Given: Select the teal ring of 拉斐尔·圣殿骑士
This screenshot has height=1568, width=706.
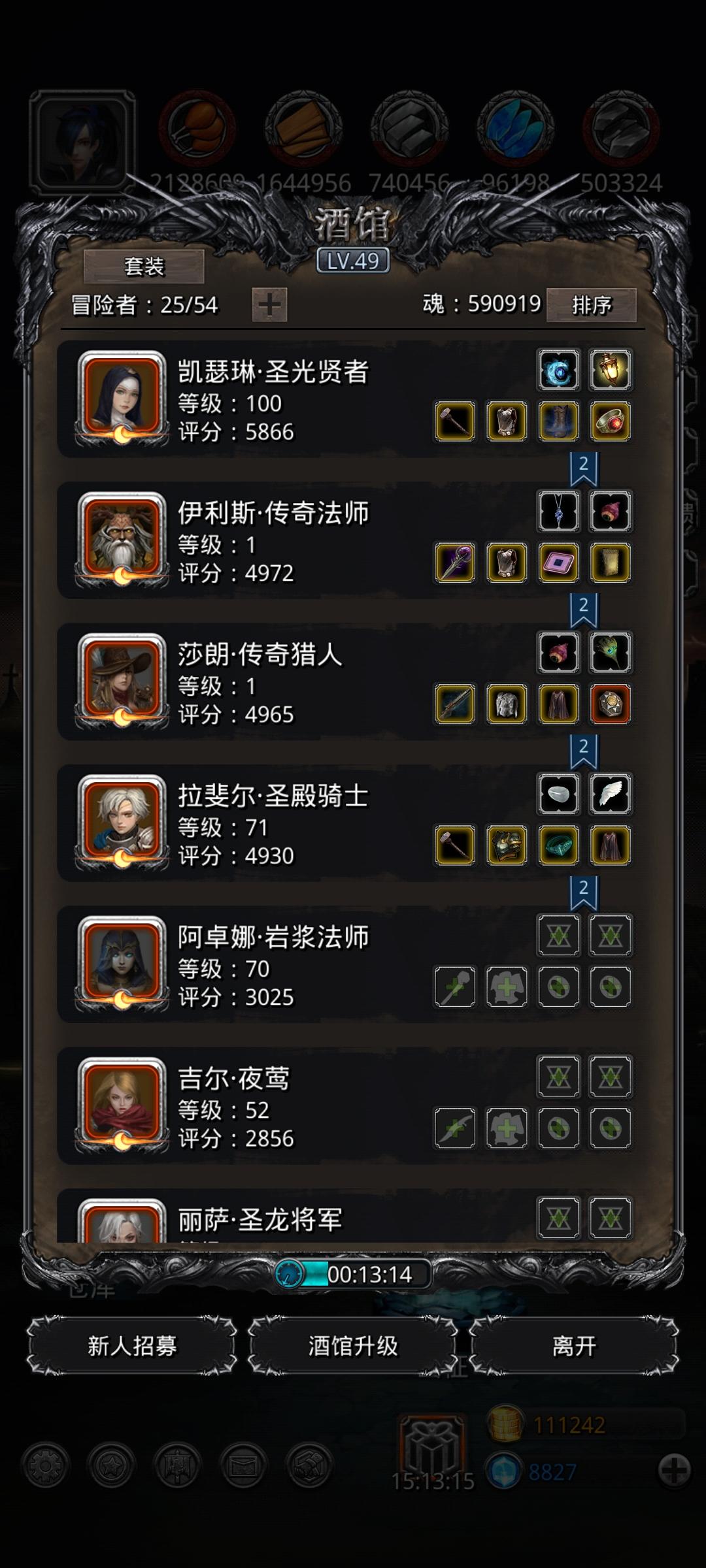Looking at the screenshot, I should [x=559, y=845].
